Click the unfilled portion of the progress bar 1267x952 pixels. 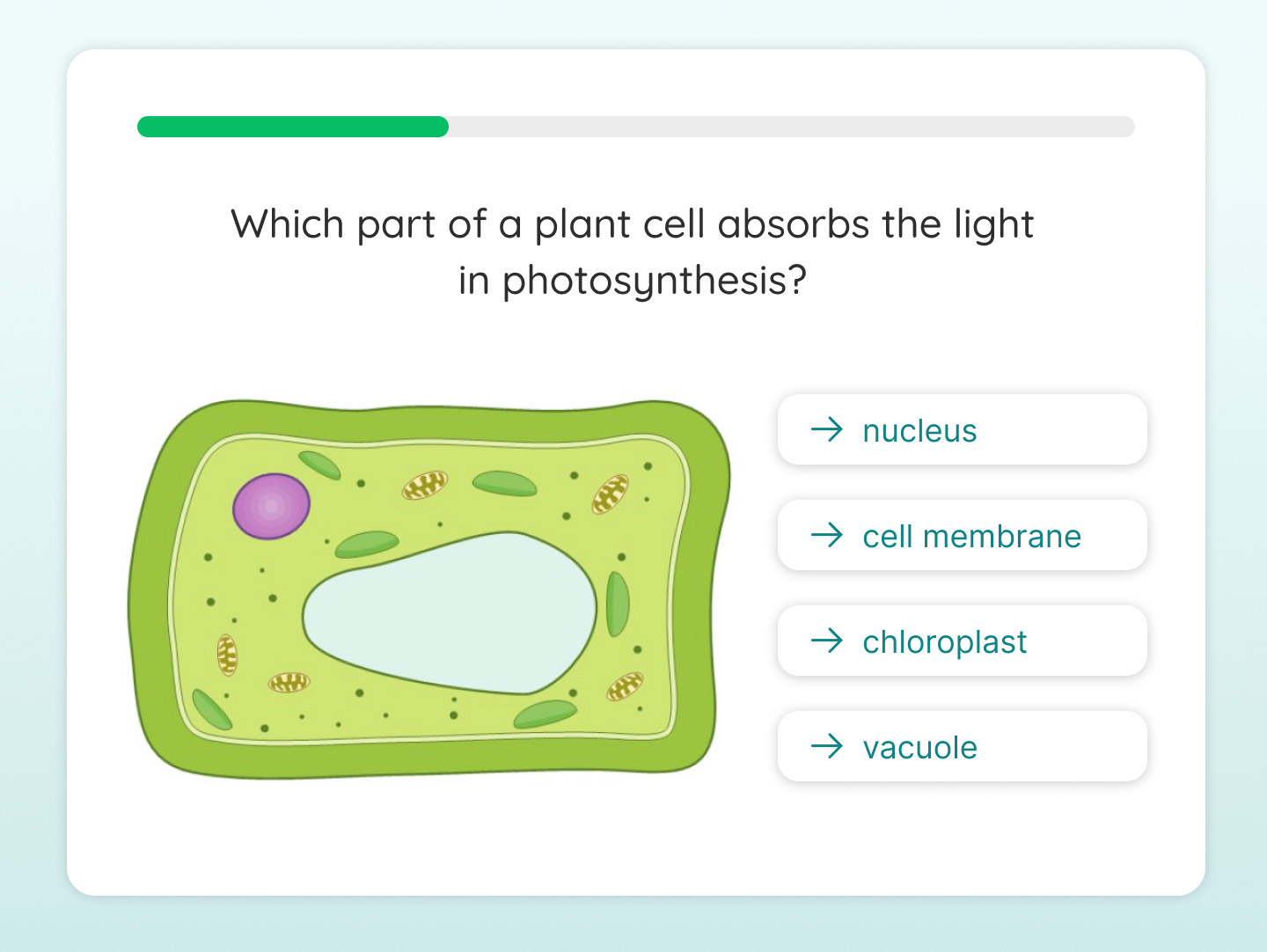(792, 127)
